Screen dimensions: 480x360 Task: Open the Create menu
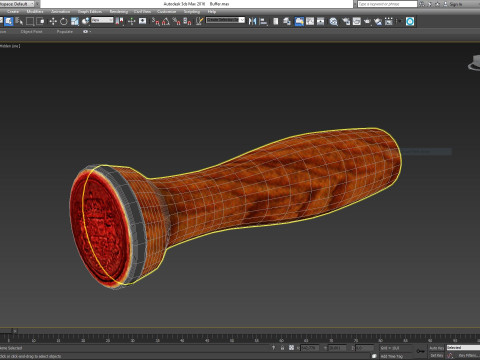tap(13, 12)
